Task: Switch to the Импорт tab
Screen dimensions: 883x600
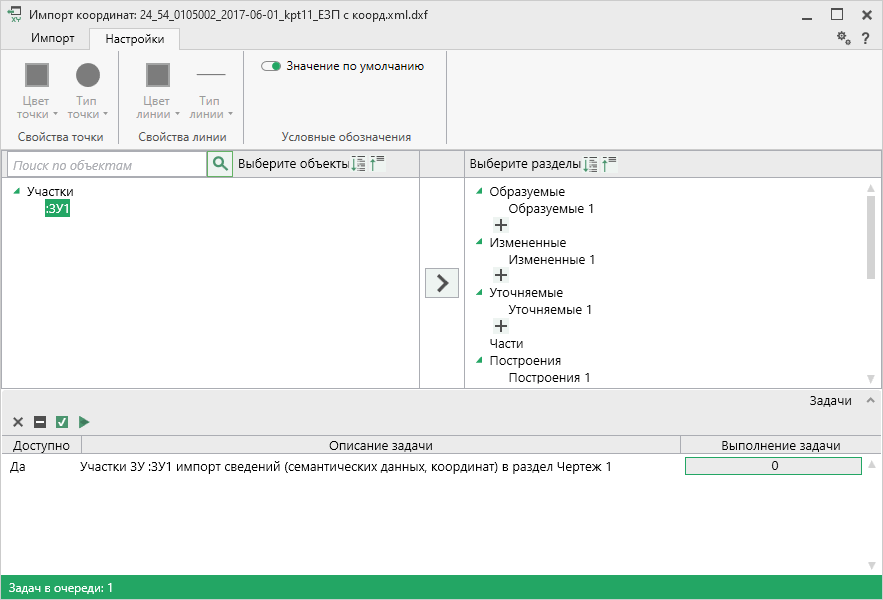Action: pyautogui.click(x=52, y=38)
